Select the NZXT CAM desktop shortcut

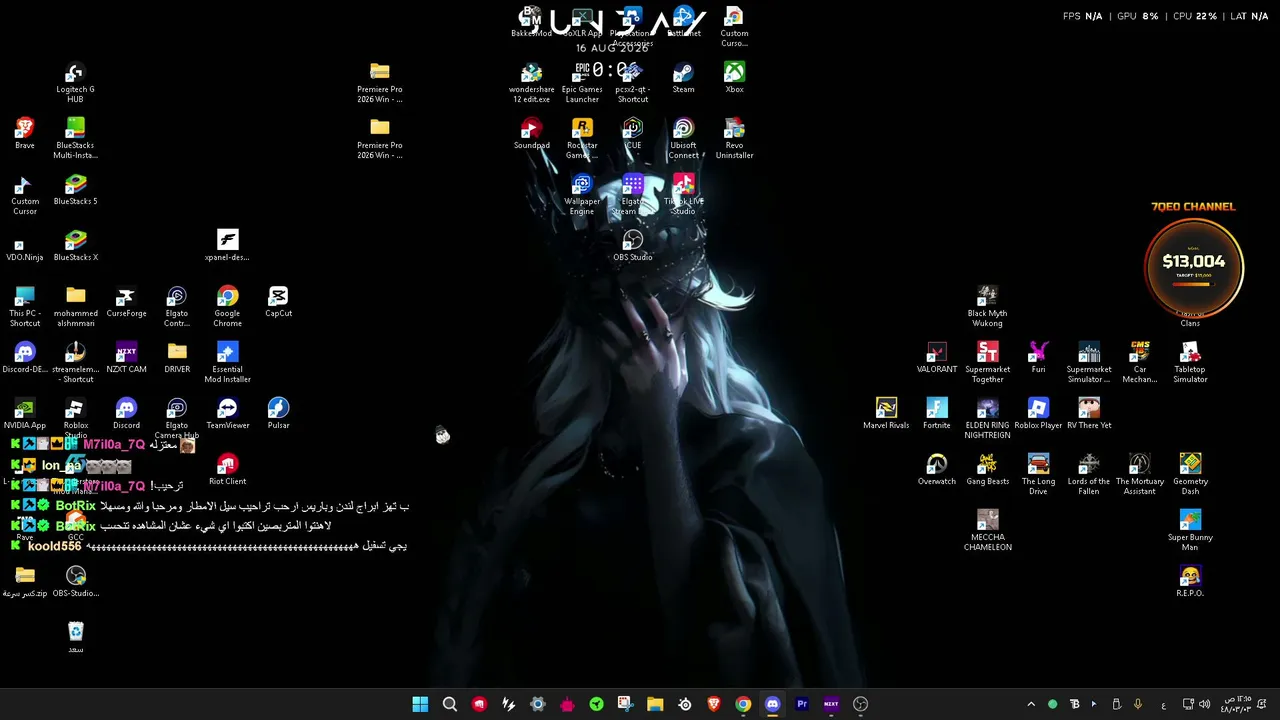(126, 358)
